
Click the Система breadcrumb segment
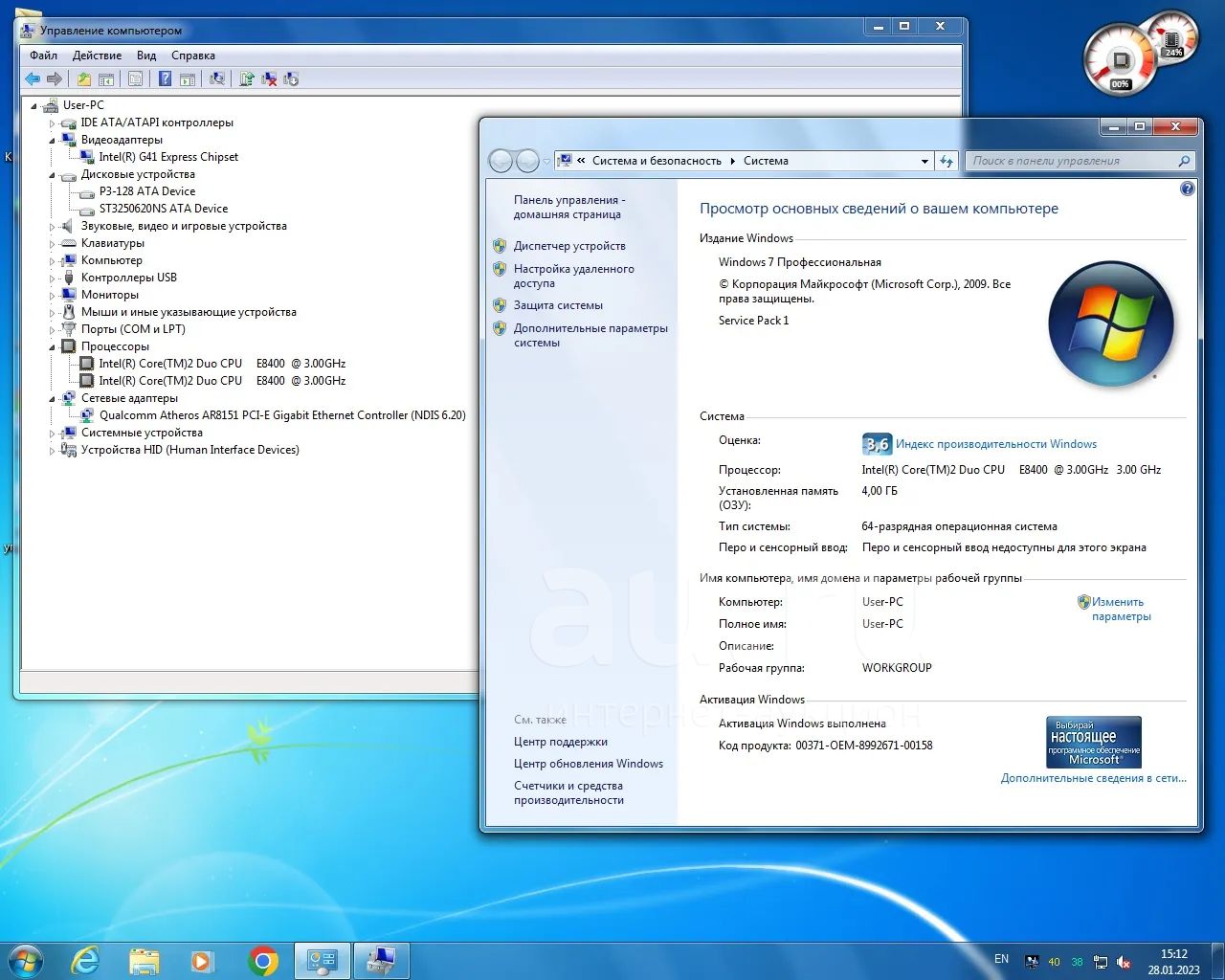click(x=766, y=161)
